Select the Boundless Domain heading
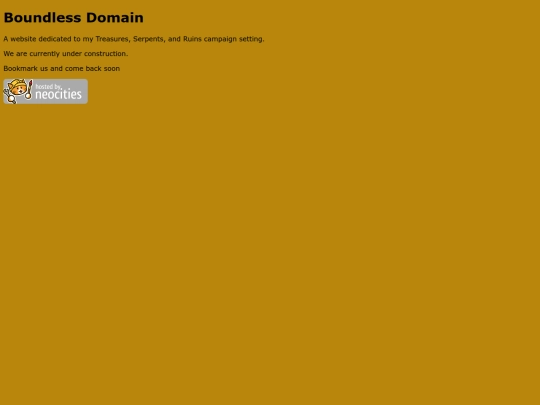Viewport: 540px width, 405px height. point(73,18)
